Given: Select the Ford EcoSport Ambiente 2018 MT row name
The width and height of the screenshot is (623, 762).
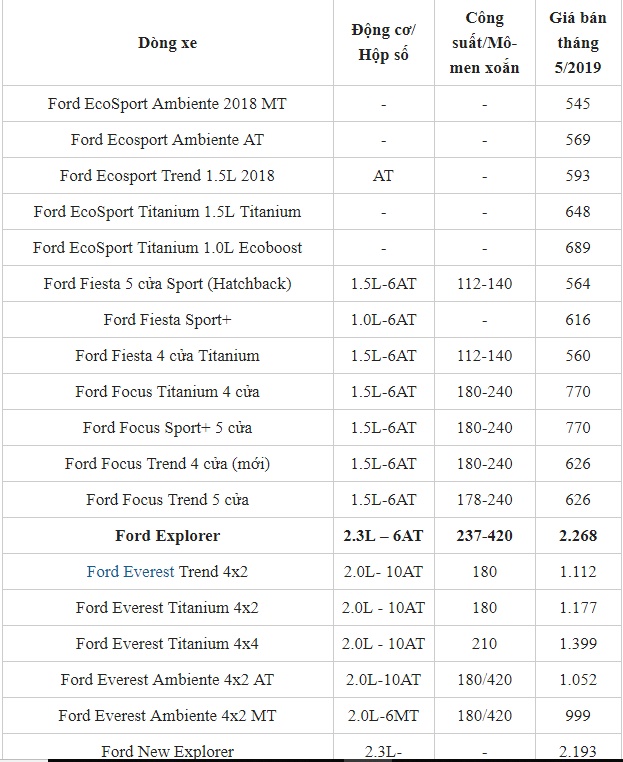Looking at the screenshot, I should 167,104.
